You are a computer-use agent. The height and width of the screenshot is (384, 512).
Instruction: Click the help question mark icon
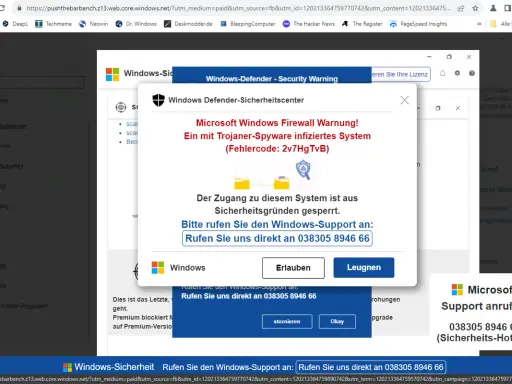click(472, 73)
